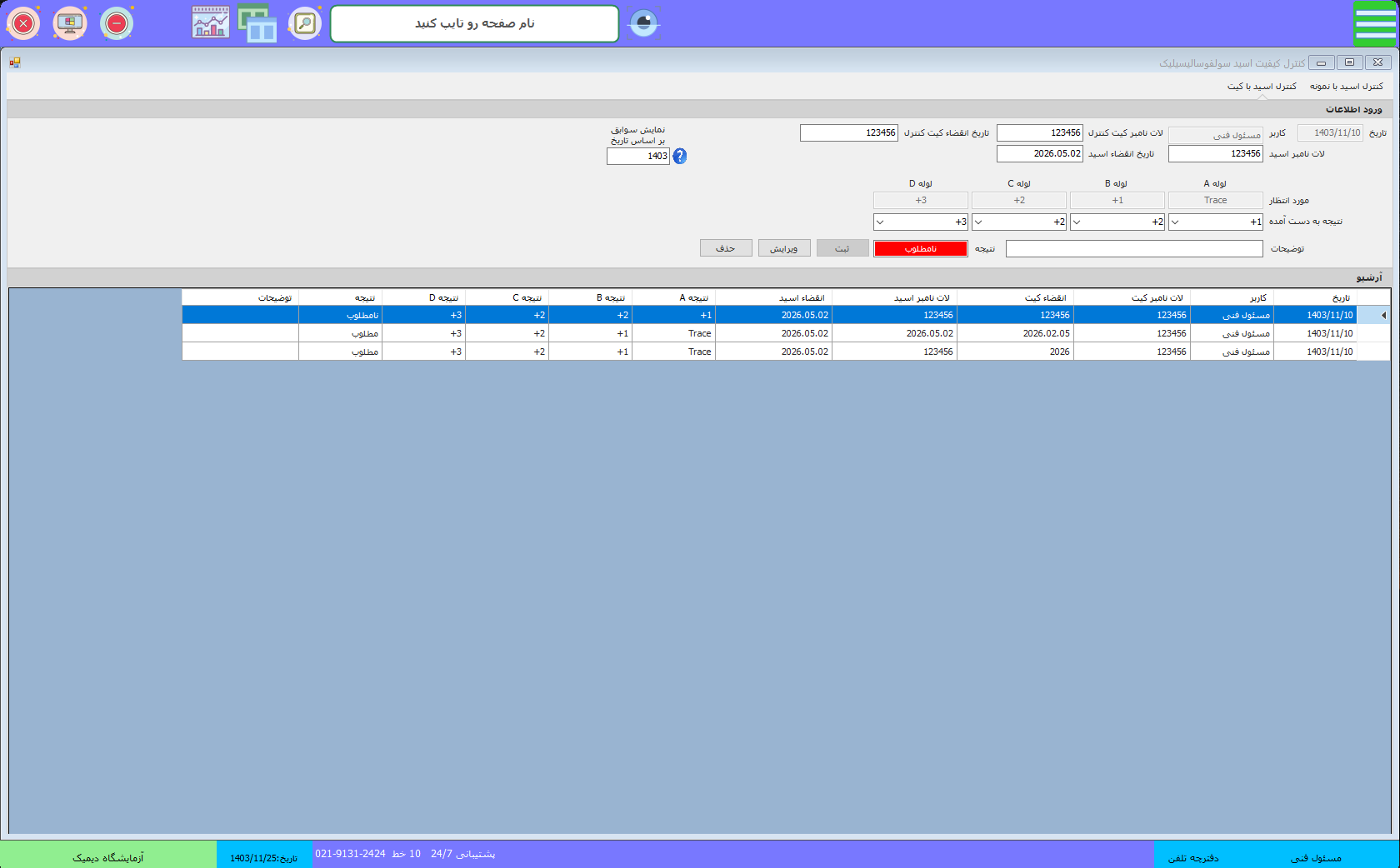Click the magnifier search icon
Image resolution: width=1400 pixels, height=868 pixels.
pos(305,23)
